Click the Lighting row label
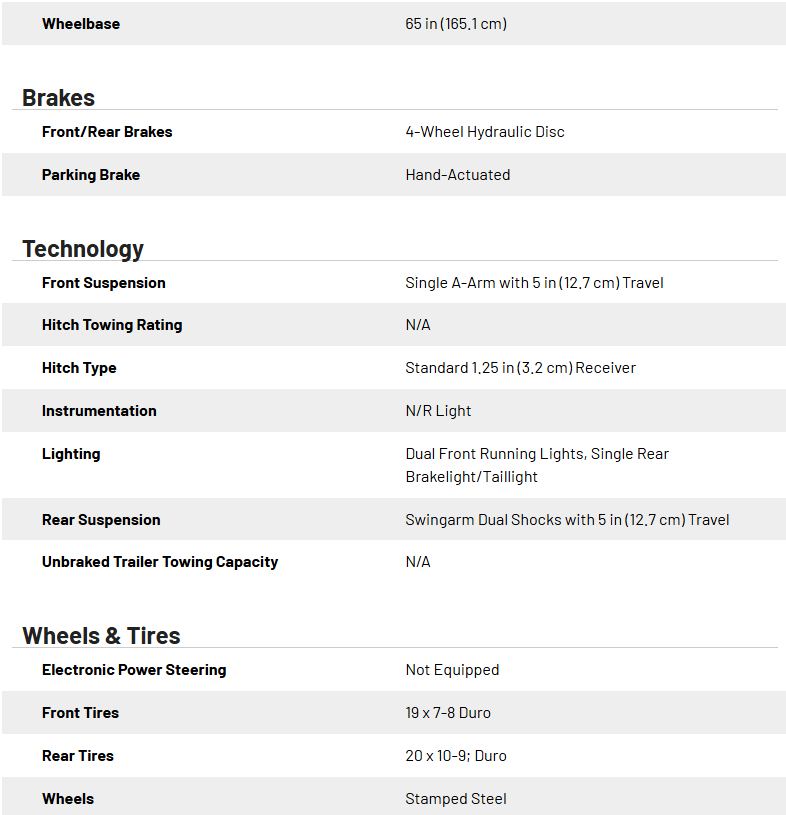This screenshot has width=786, height=815. [x=71, y=454]
